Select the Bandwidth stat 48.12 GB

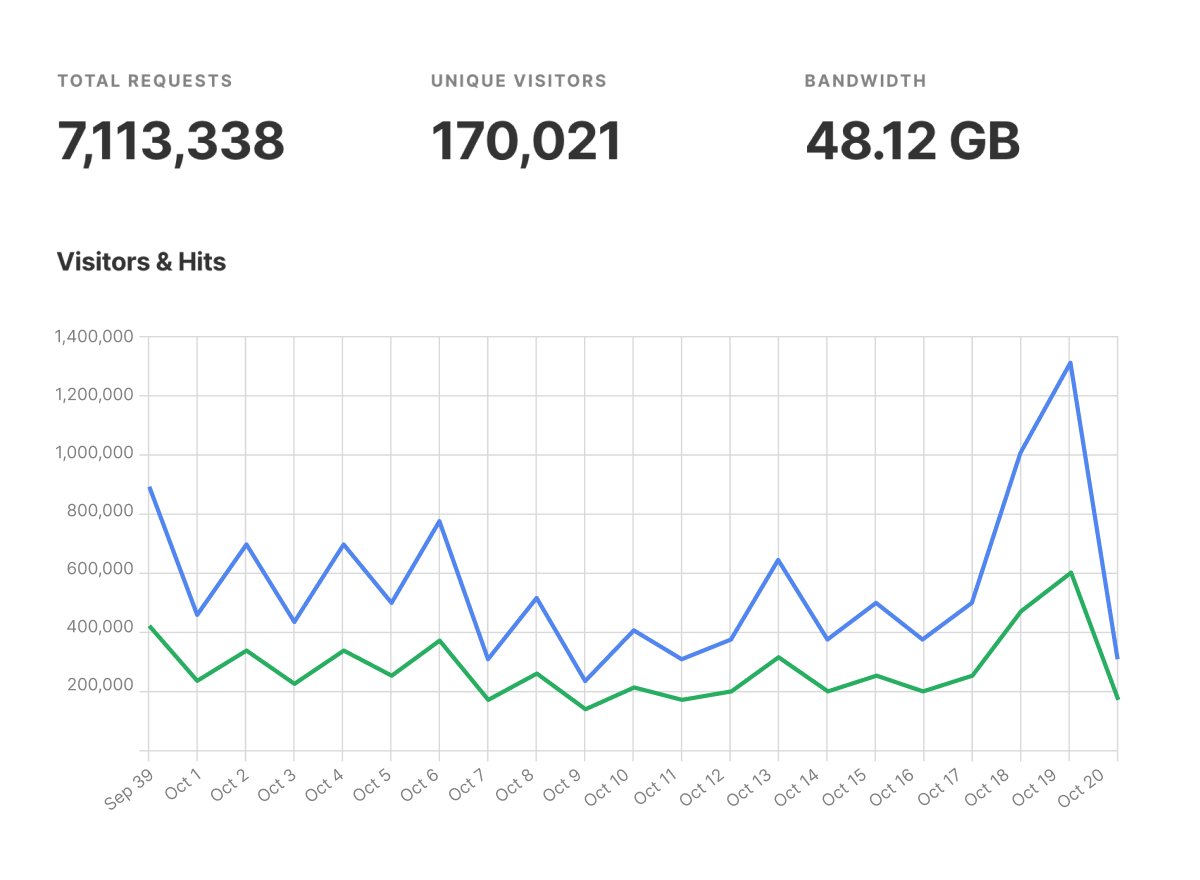point(913,140)
